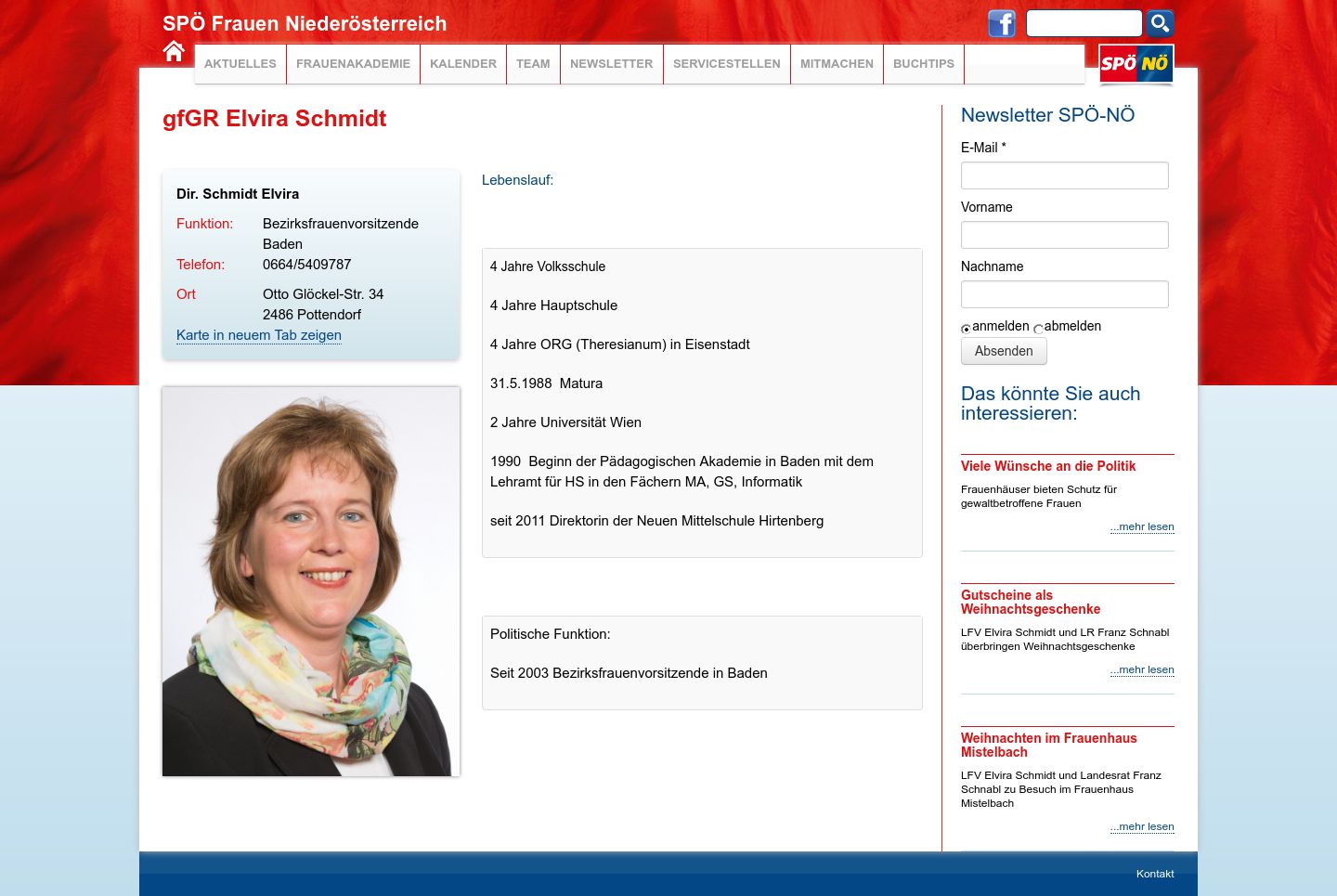The height and width of the screenshot is (896, 1337).
Task: Open the Kontakt footer link
Action: tap(1155, 874)
